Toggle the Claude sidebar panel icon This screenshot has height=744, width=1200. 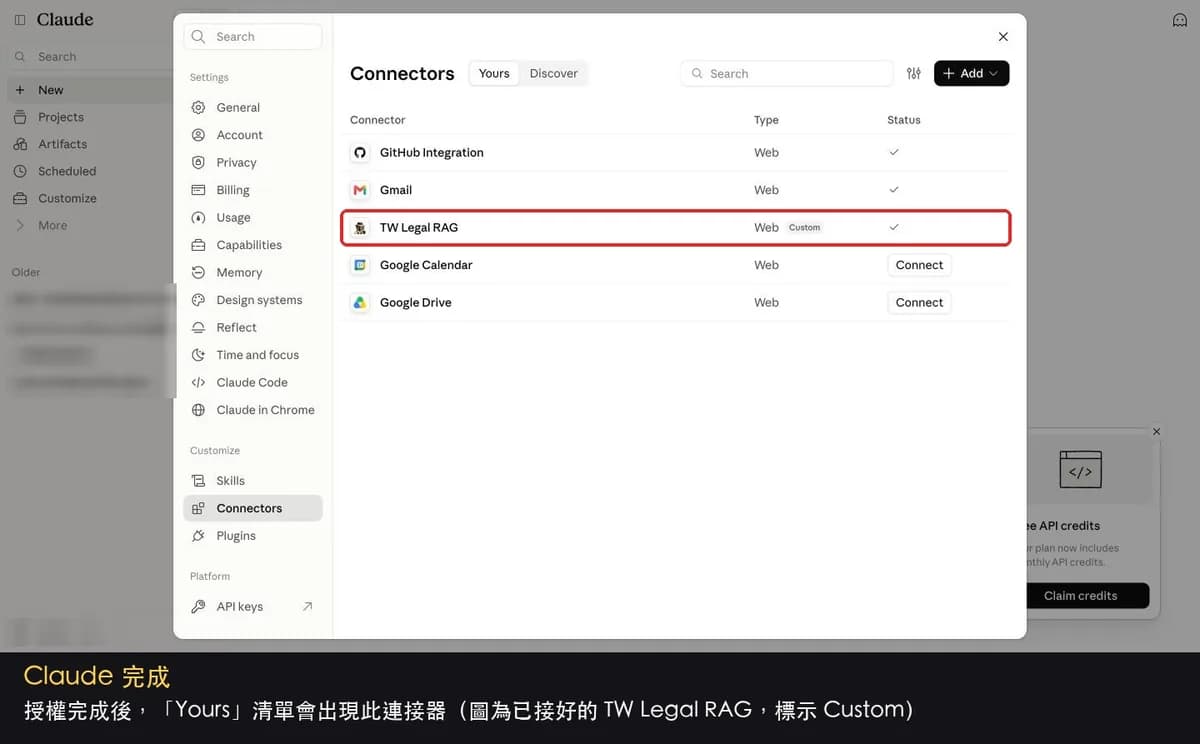(20, 20)
